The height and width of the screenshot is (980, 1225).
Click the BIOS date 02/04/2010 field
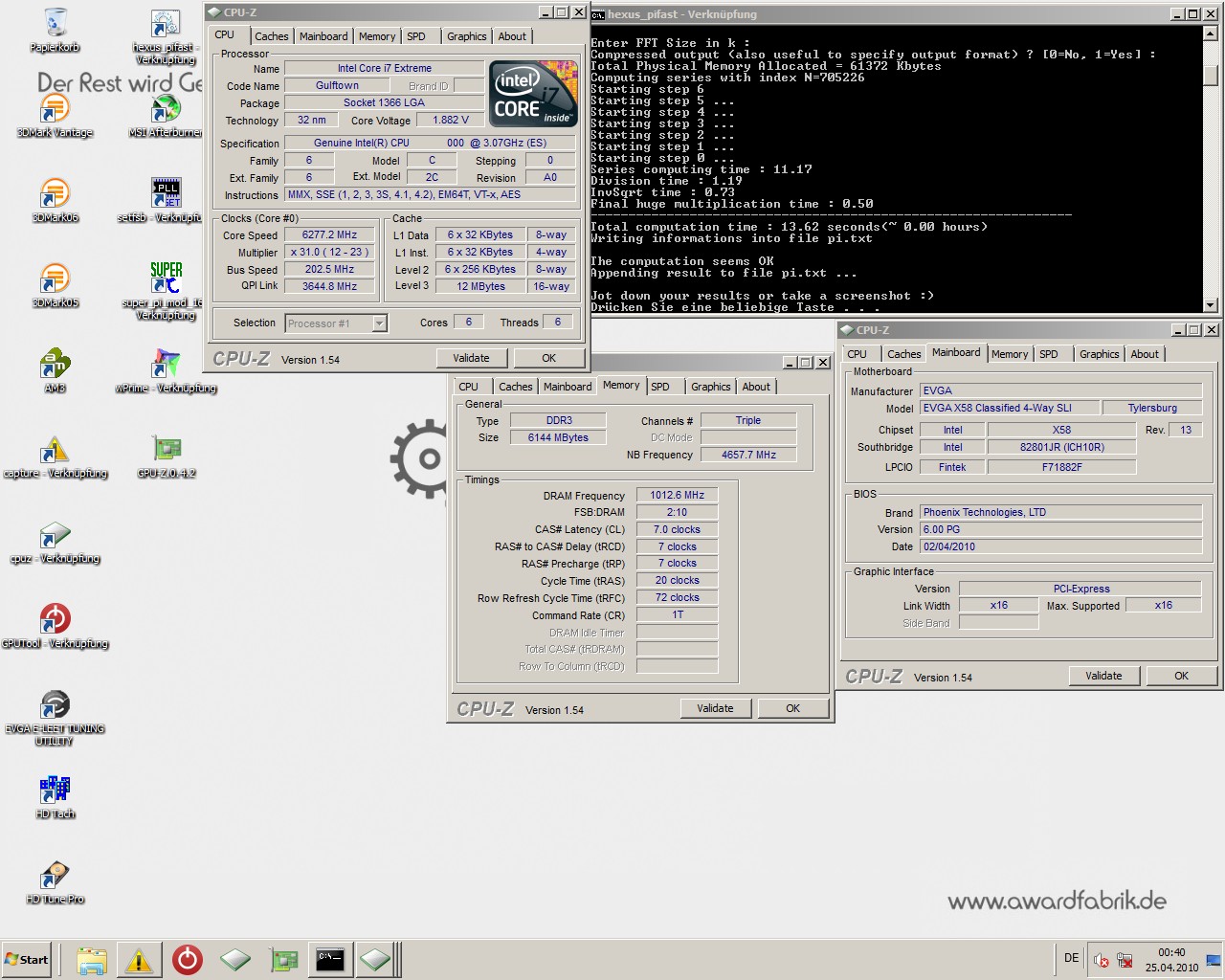click(1060, 546)
